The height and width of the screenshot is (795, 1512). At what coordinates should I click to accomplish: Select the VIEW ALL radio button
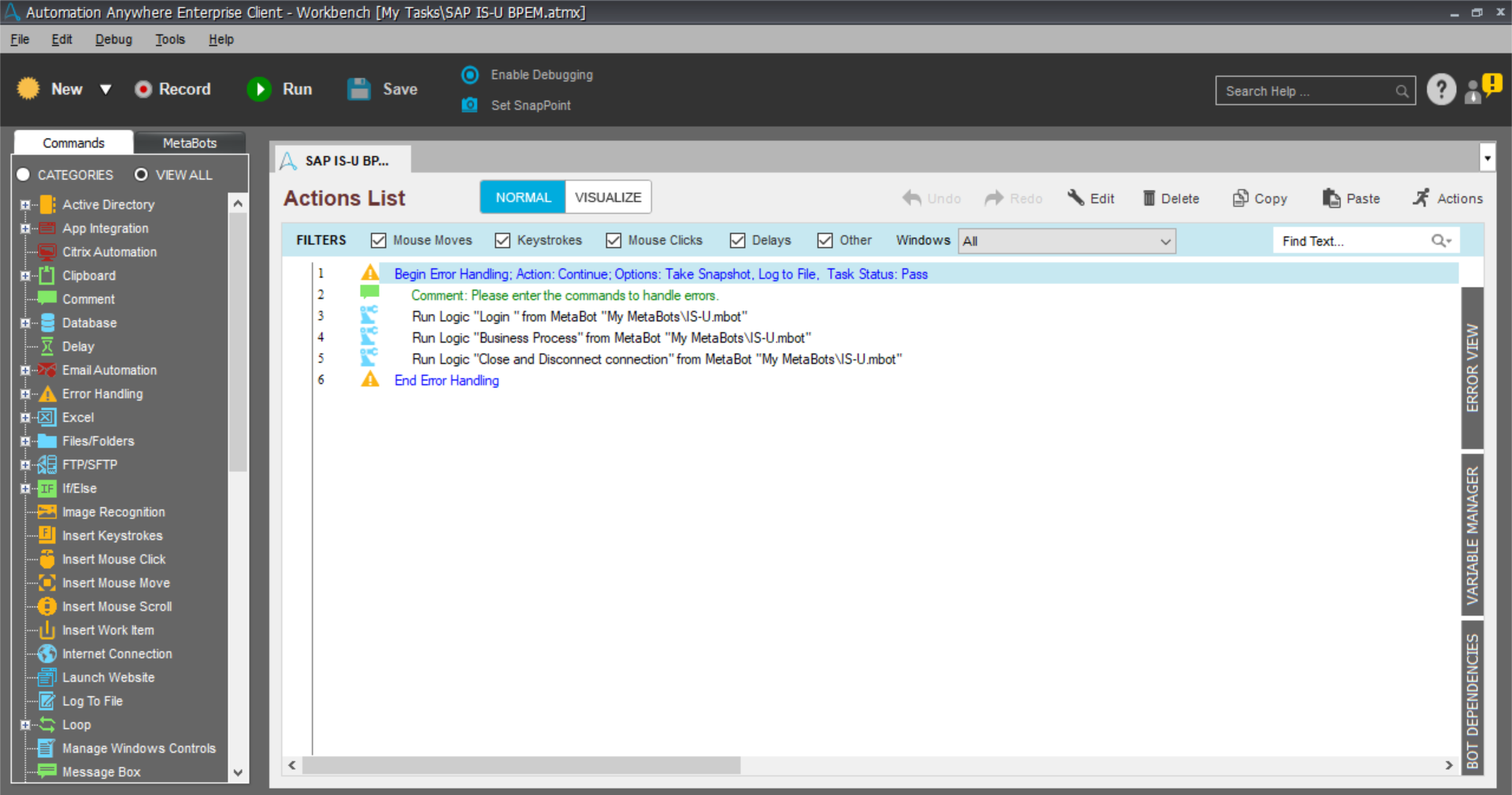[x=142, y=175]
